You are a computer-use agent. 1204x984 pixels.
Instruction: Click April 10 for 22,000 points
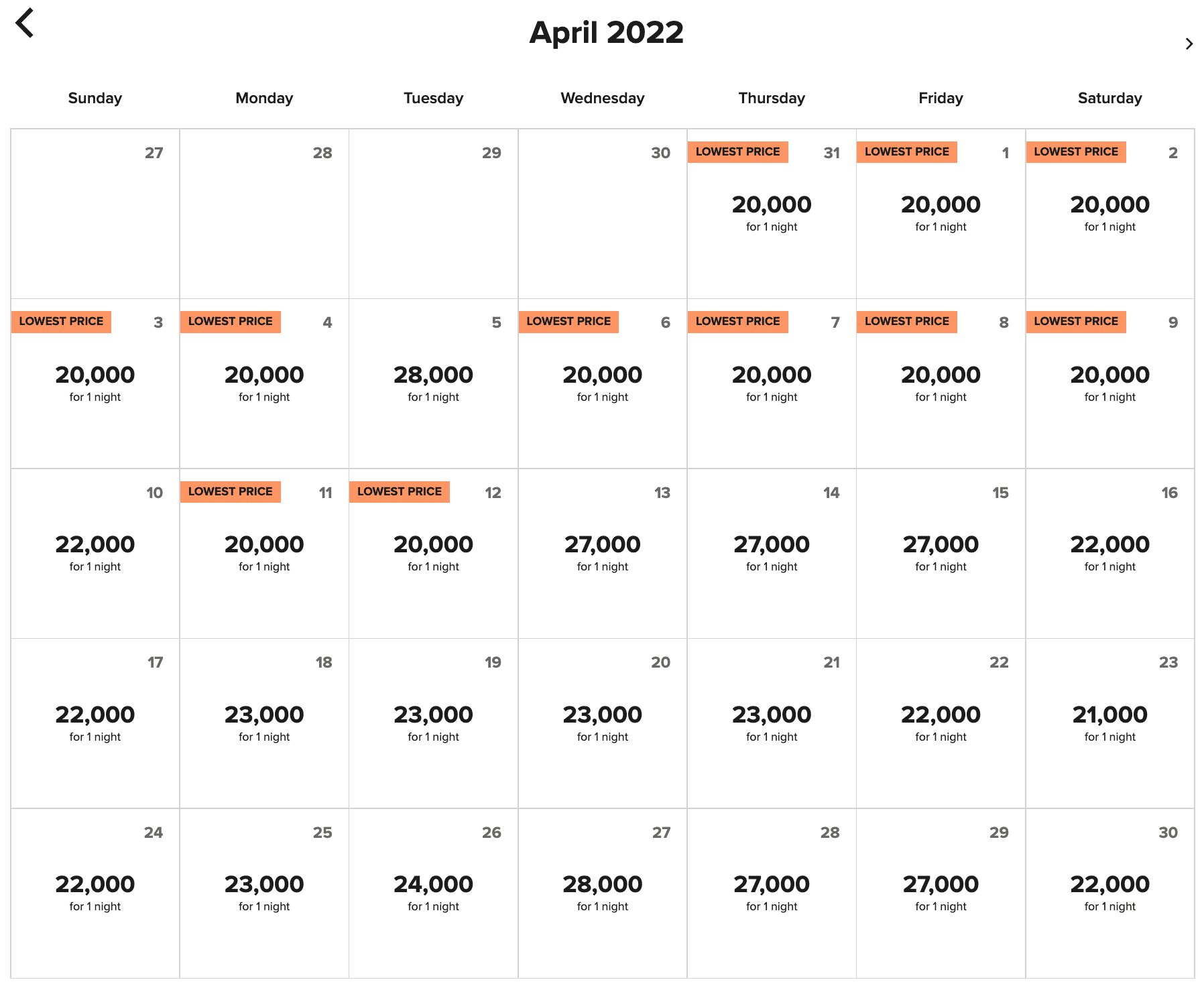95,553
